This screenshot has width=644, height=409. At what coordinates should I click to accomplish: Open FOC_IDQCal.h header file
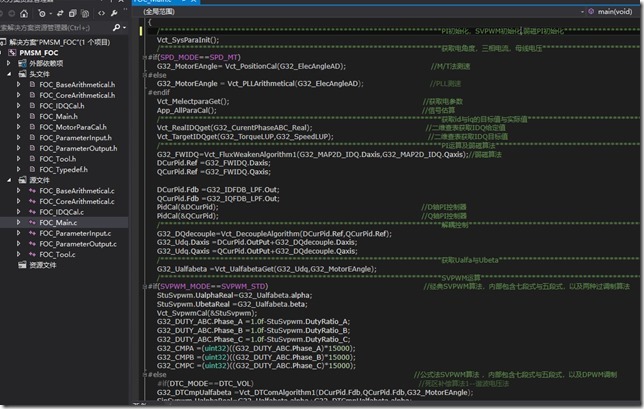point(62,106)
